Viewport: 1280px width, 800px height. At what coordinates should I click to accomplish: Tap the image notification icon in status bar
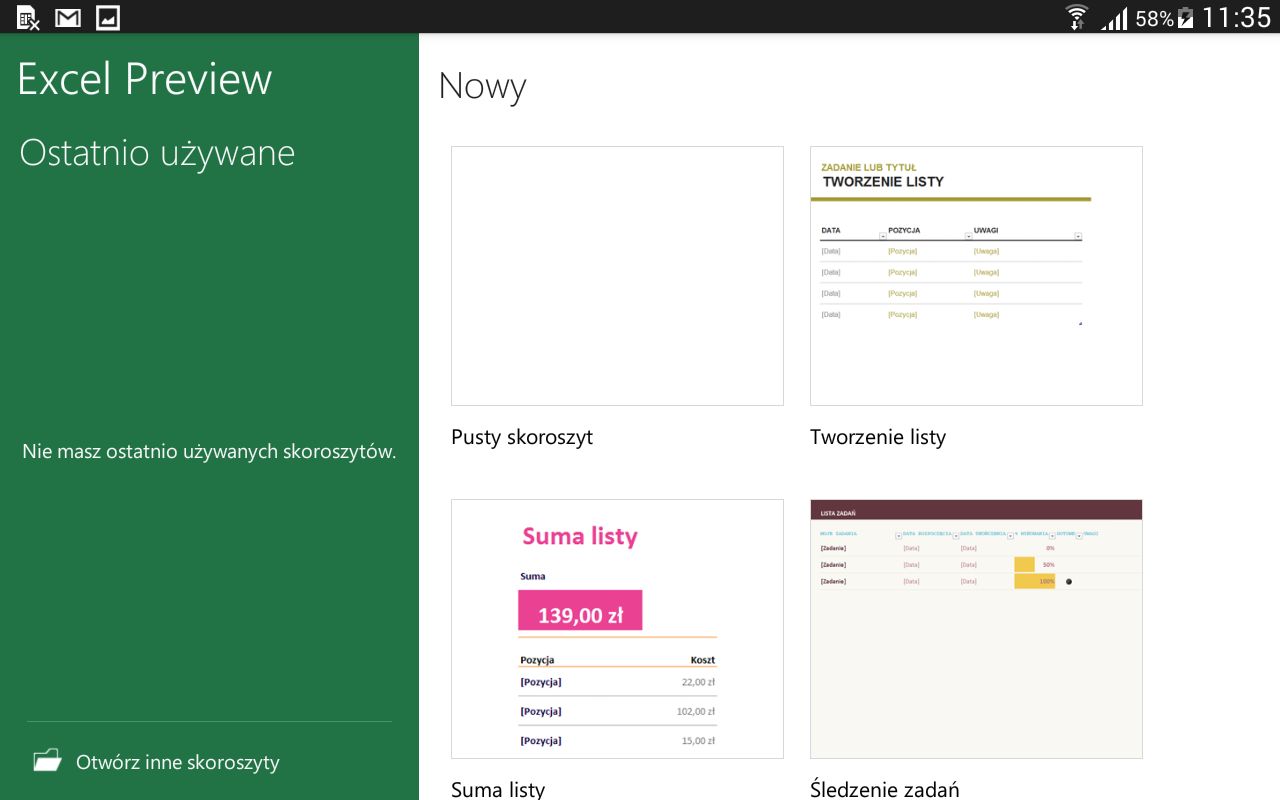pos(108,17)
